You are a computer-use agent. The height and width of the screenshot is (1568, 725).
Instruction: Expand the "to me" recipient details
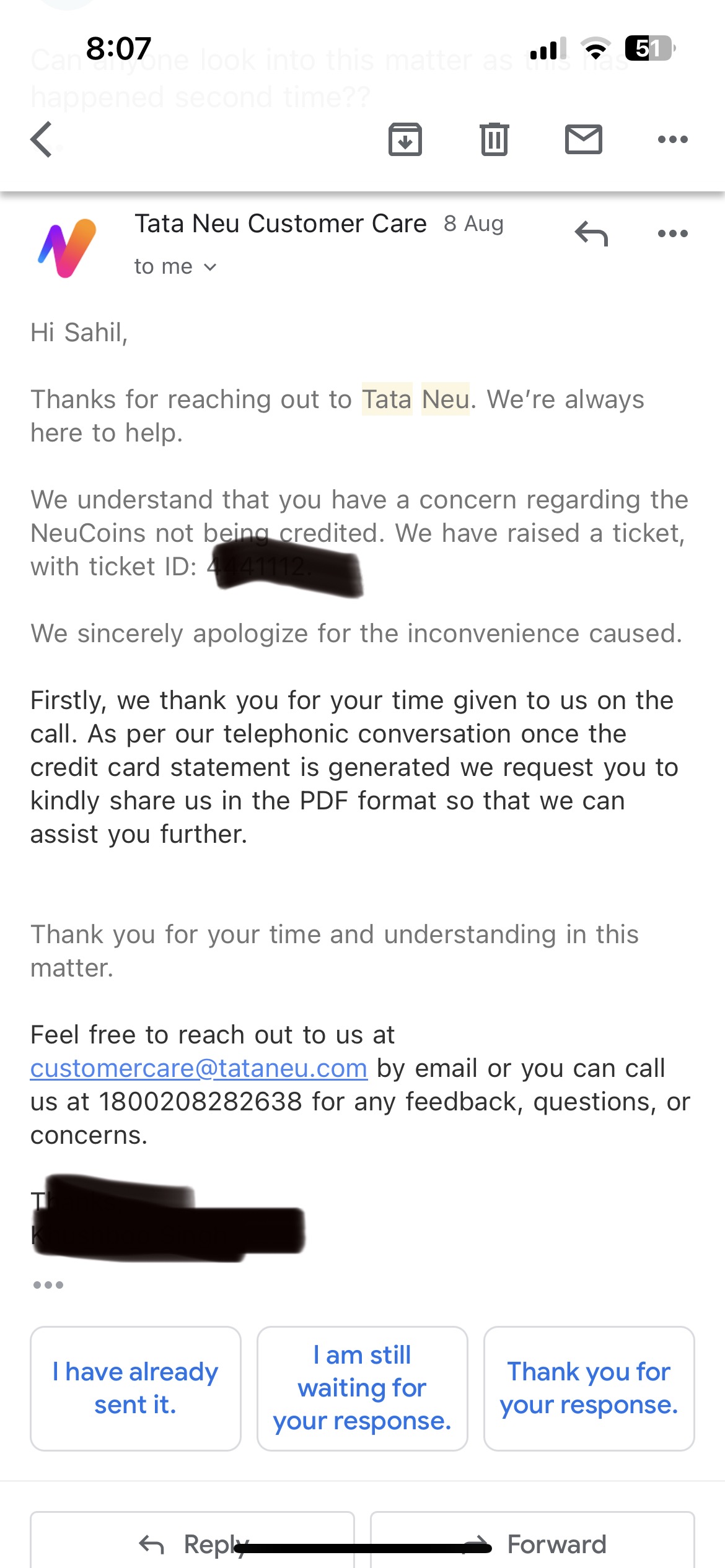[175, 267]
